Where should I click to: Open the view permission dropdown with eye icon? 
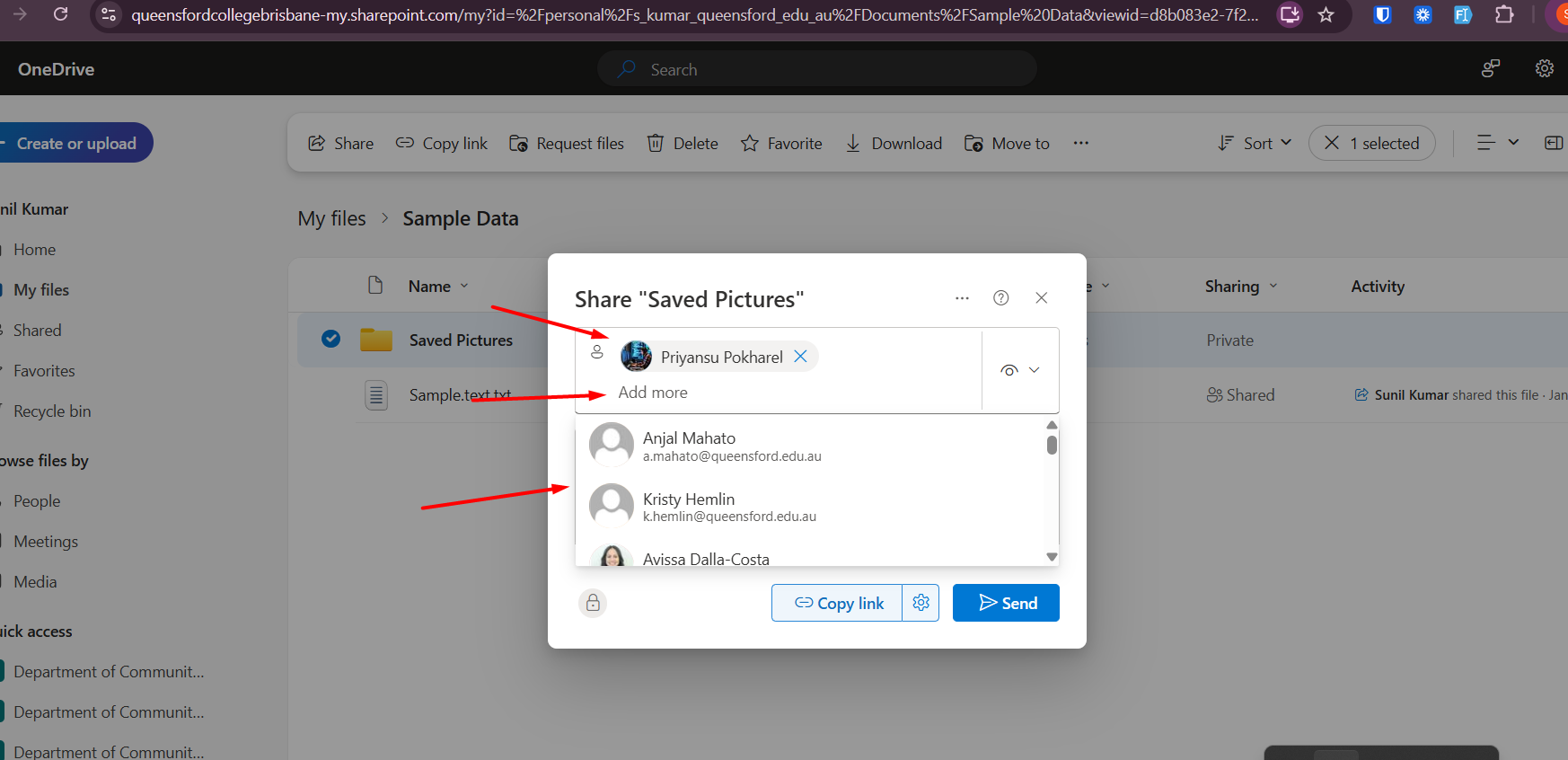click(1020, 370)
